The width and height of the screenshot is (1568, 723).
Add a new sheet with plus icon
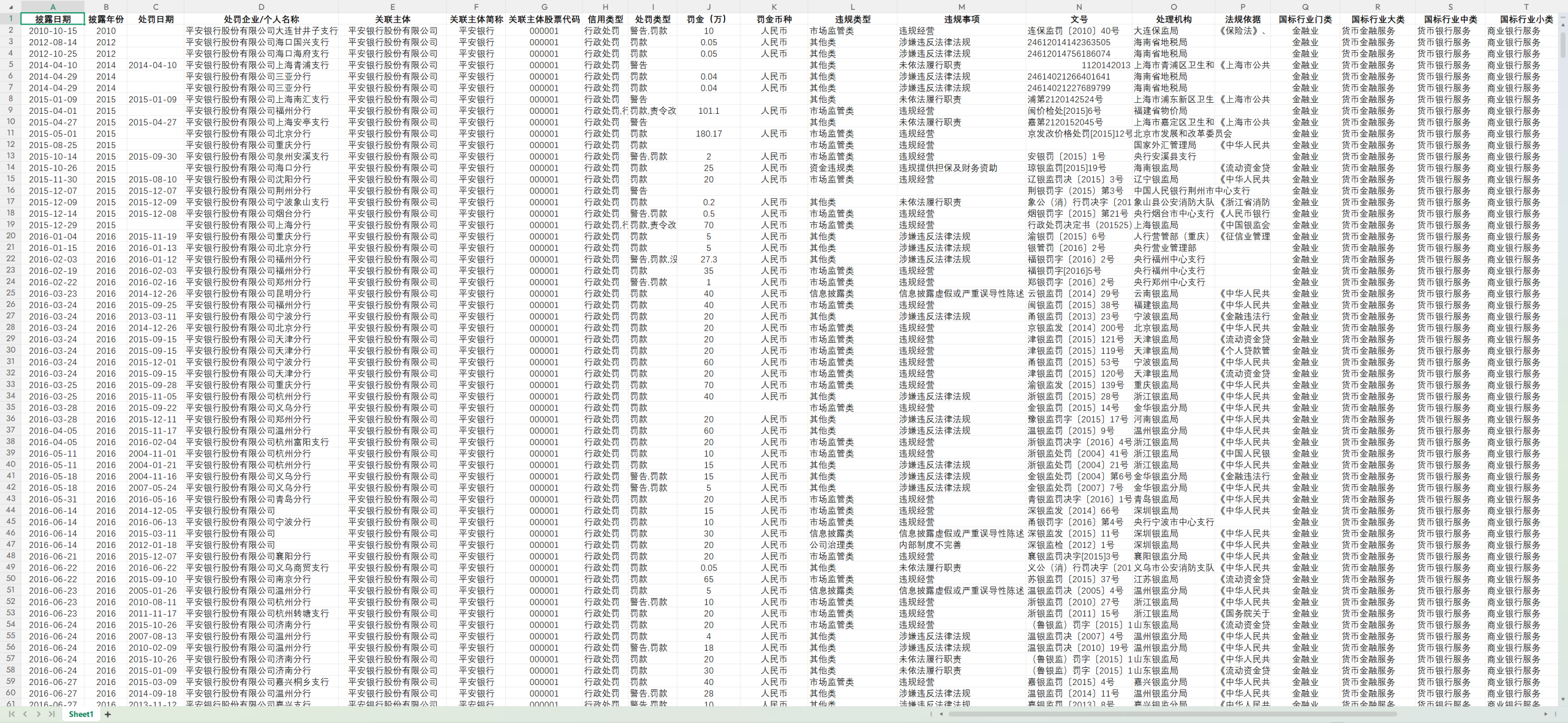108,714
